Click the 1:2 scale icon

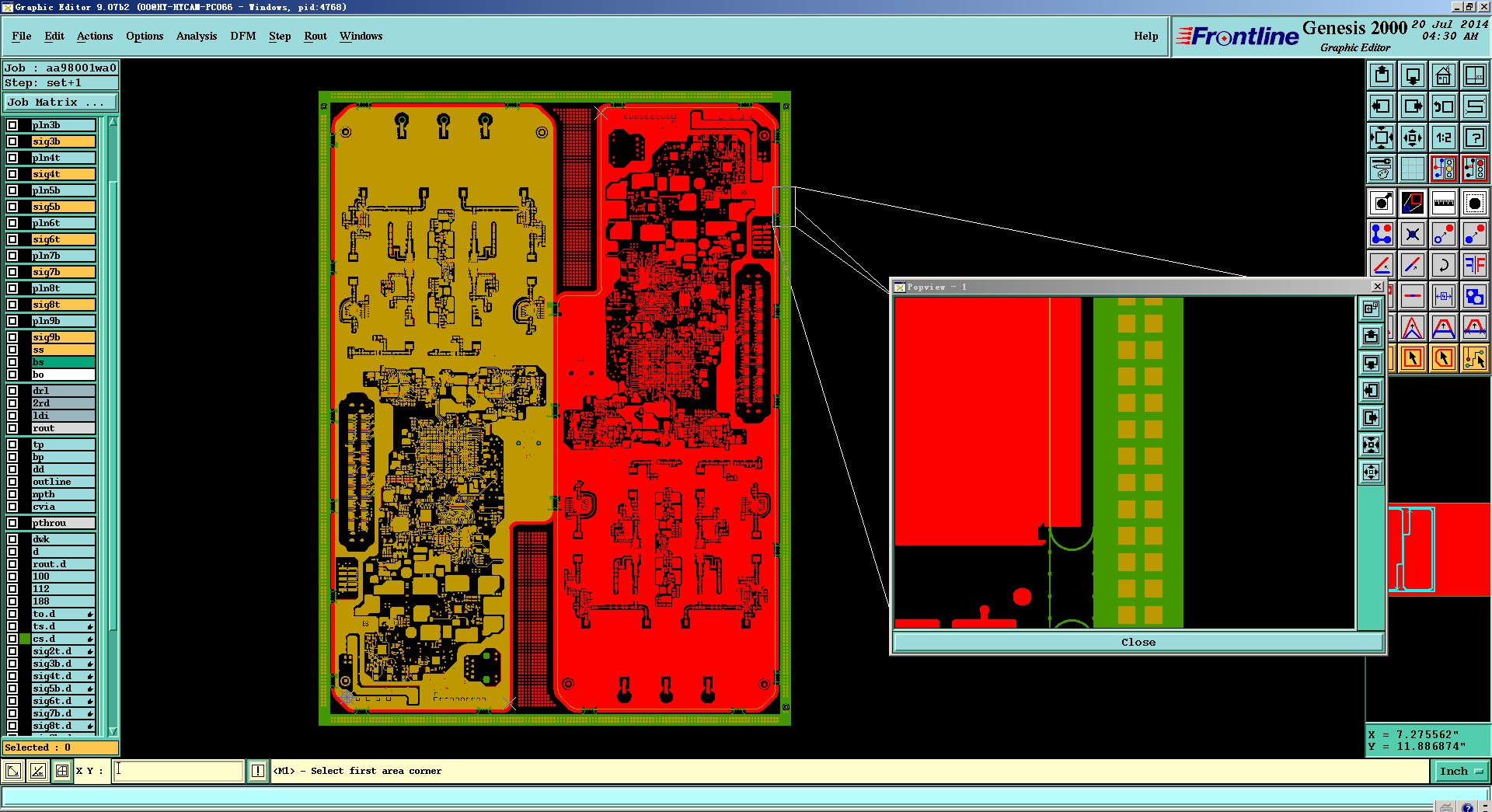[x=1444, y=138]
